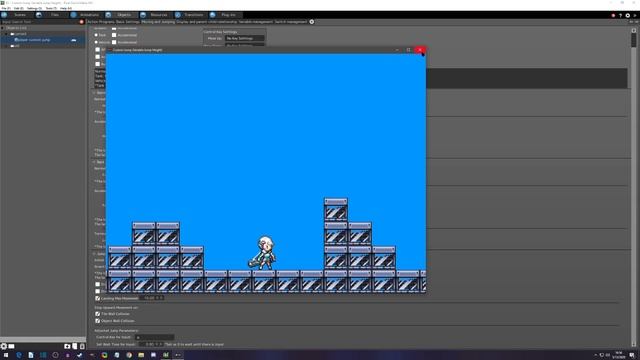640x360 pixels.
Task: Open the Windows Start menu
Action: pos(6,355)
